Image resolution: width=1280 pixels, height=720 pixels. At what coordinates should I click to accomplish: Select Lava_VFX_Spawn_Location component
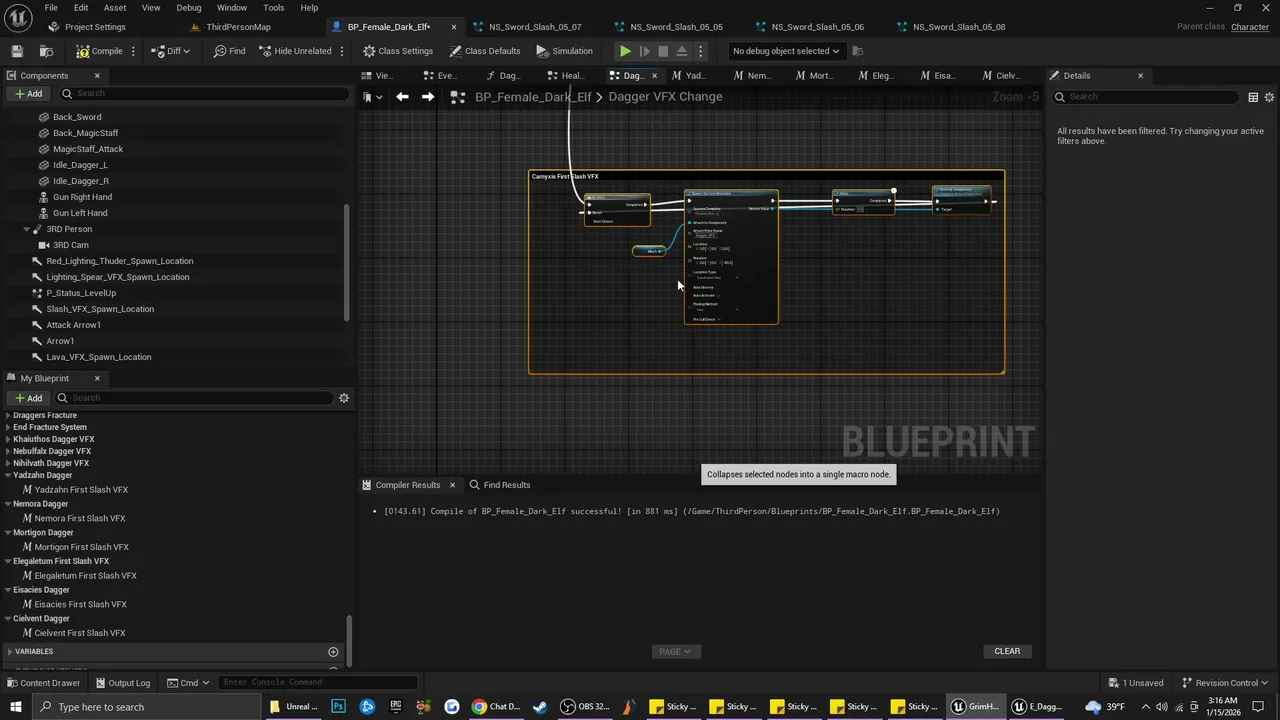click(x=99, y=357)
